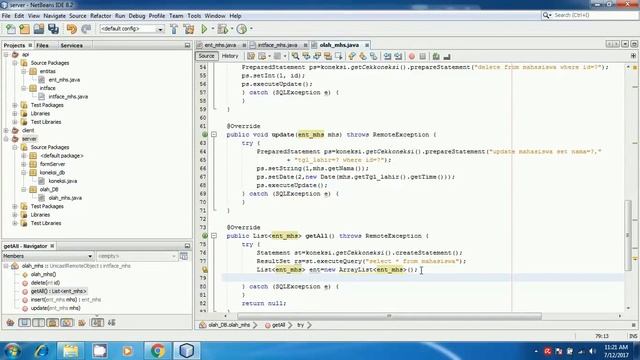The image size is (640, 360).
Task: Click the Save All toolbar icon
Action: coord(53,29)
